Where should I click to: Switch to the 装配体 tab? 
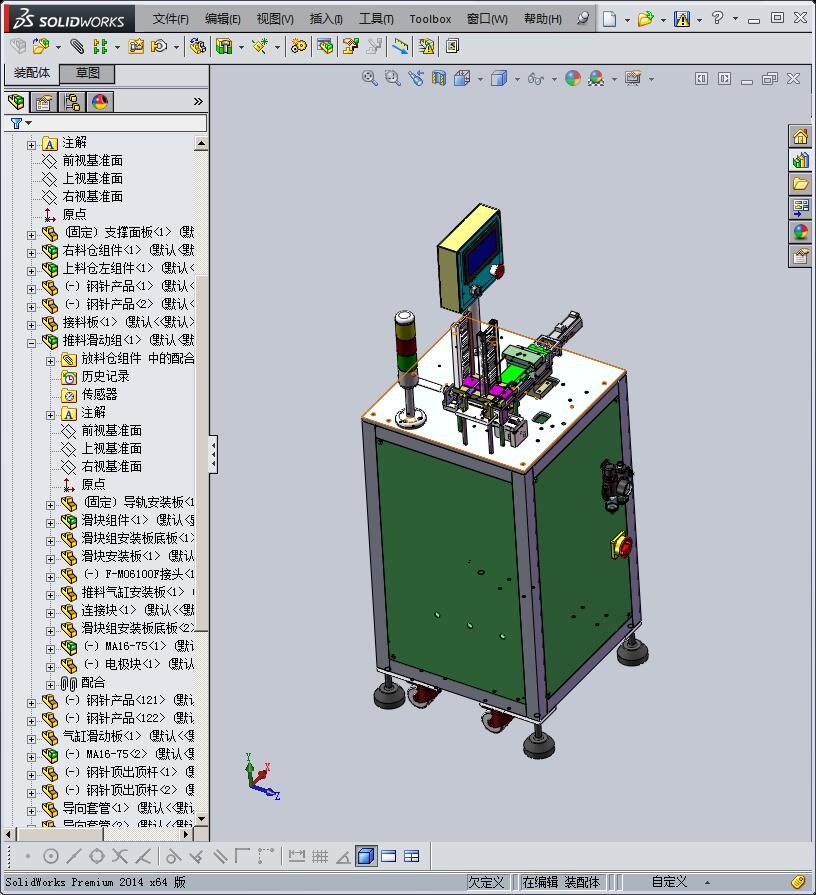32,73
